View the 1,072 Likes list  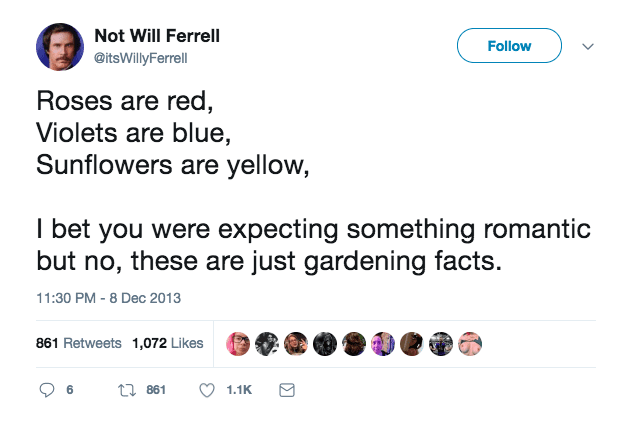coord(168,343)
